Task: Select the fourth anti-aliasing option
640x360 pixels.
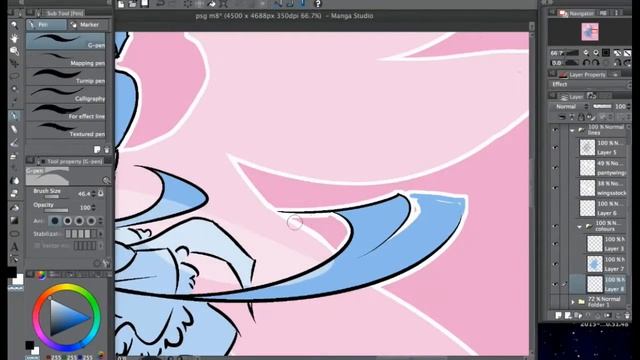Action: pyautogui.click(x=91, y=221)
